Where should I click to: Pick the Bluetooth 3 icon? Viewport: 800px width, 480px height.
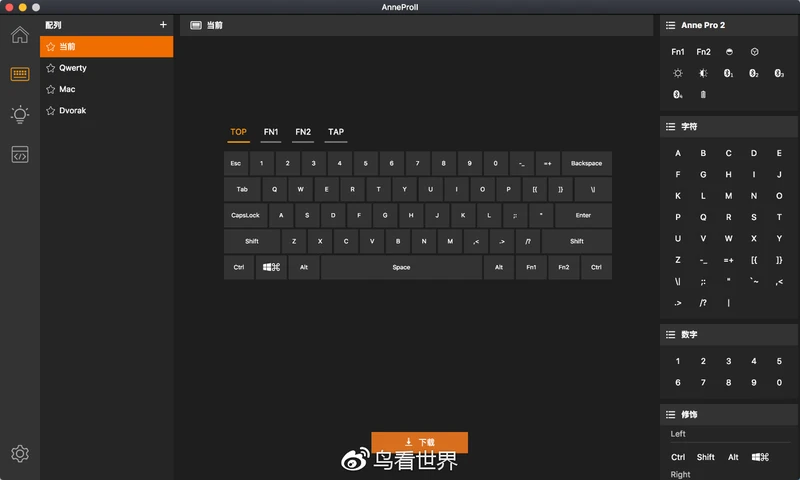pos(779,73)
